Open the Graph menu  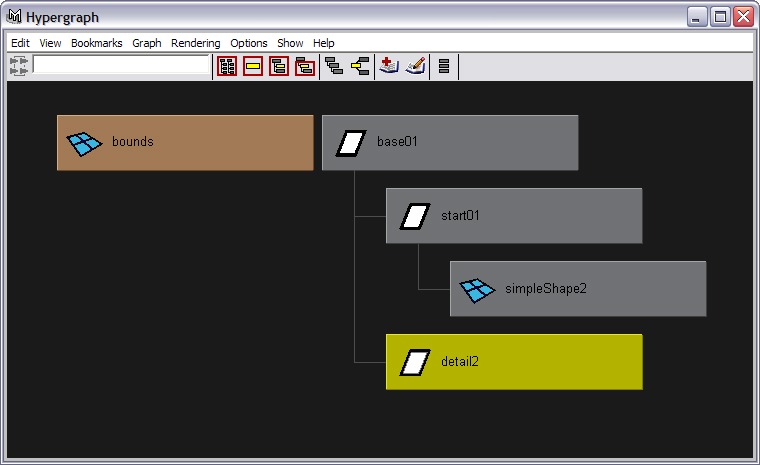point(147,43)
